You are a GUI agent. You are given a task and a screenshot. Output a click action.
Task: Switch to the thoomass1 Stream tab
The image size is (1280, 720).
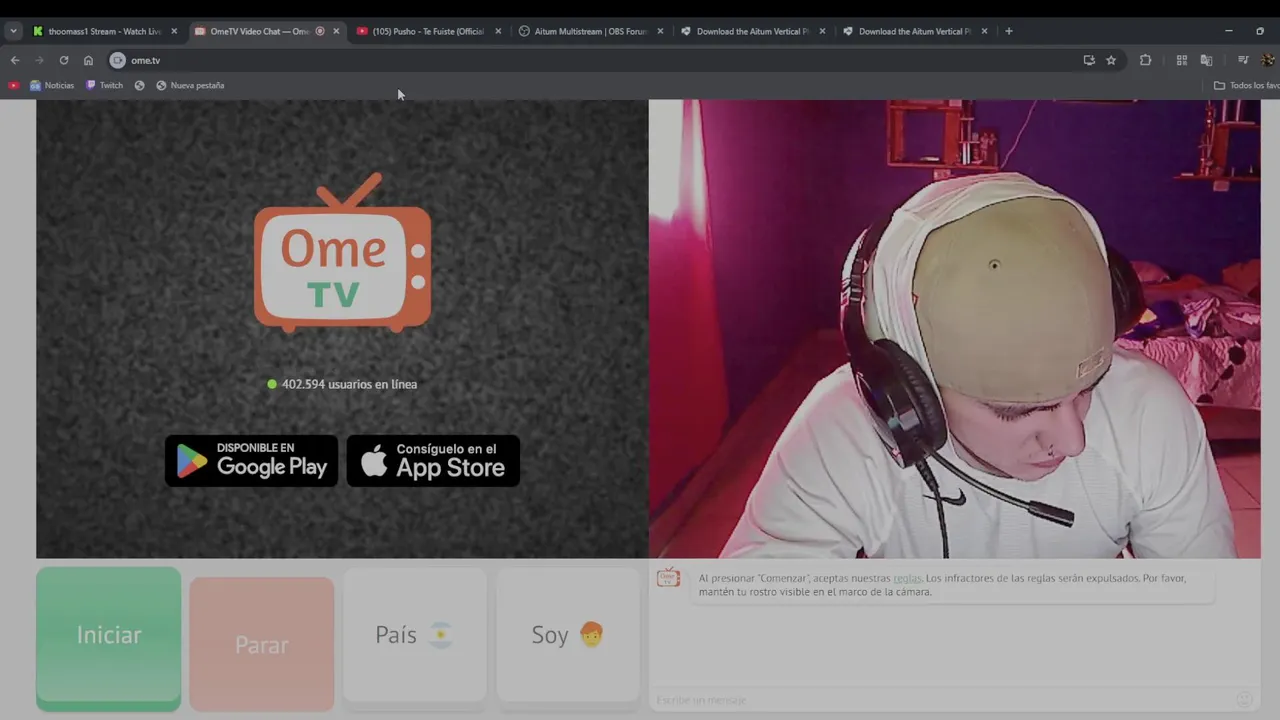pyautogui.click(x=104, y=31)
